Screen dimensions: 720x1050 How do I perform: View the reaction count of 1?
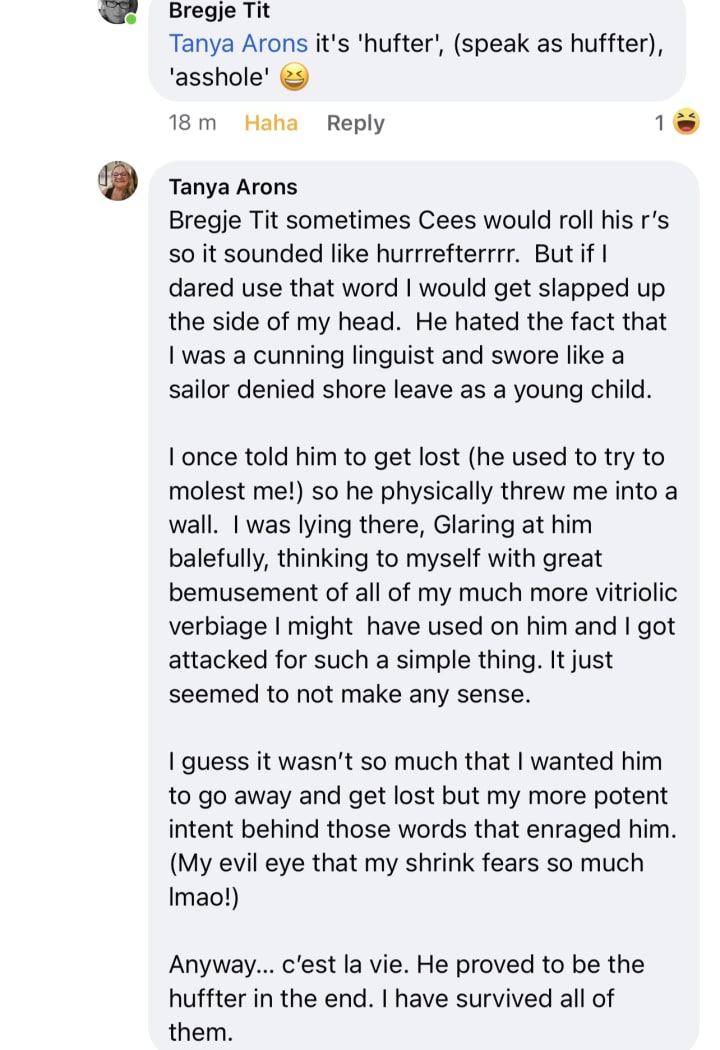pyautogui.click(x=660, y=123)
